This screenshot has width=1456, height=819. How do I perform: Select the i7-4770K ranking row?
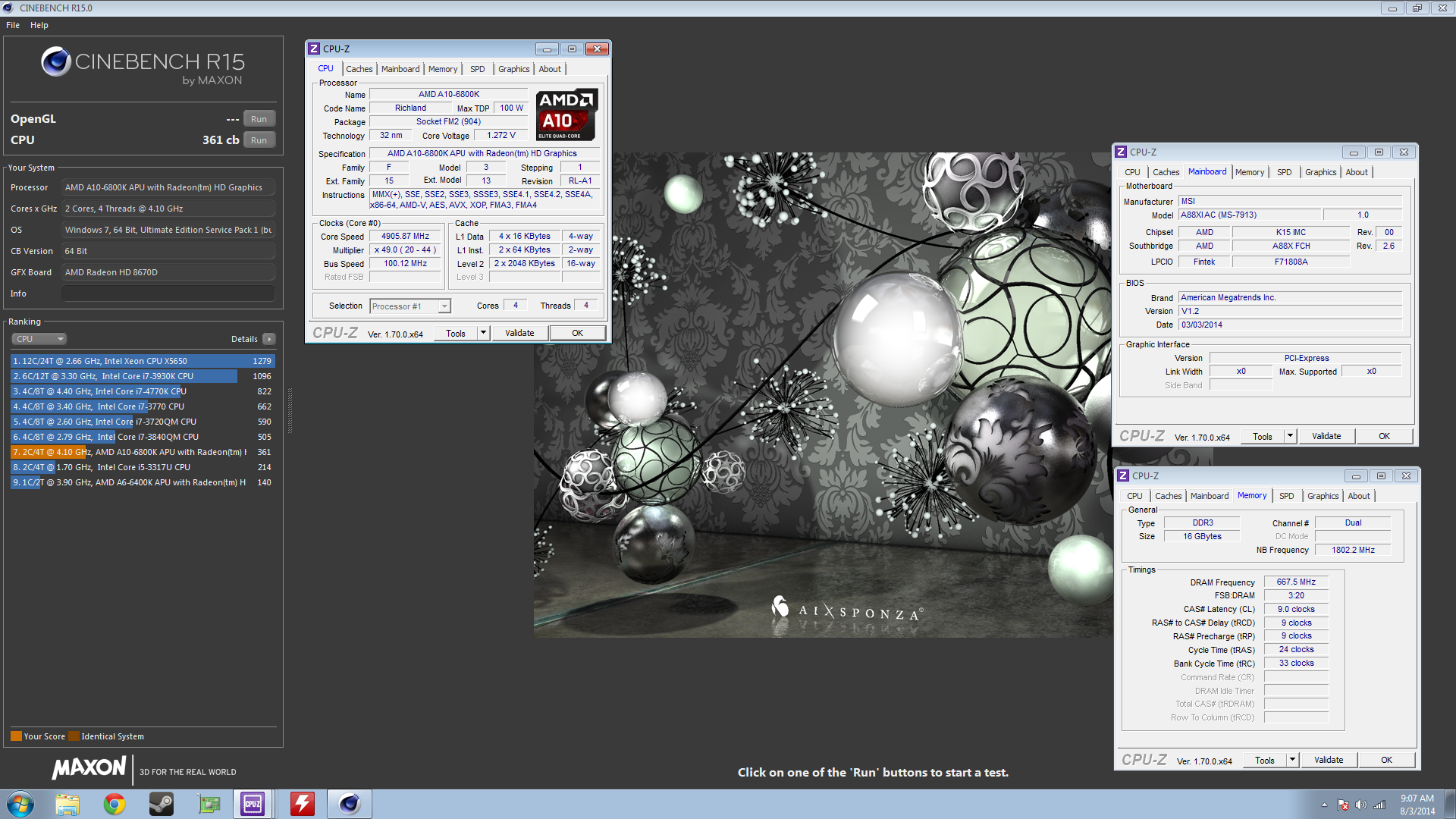[x=143, y=391]
